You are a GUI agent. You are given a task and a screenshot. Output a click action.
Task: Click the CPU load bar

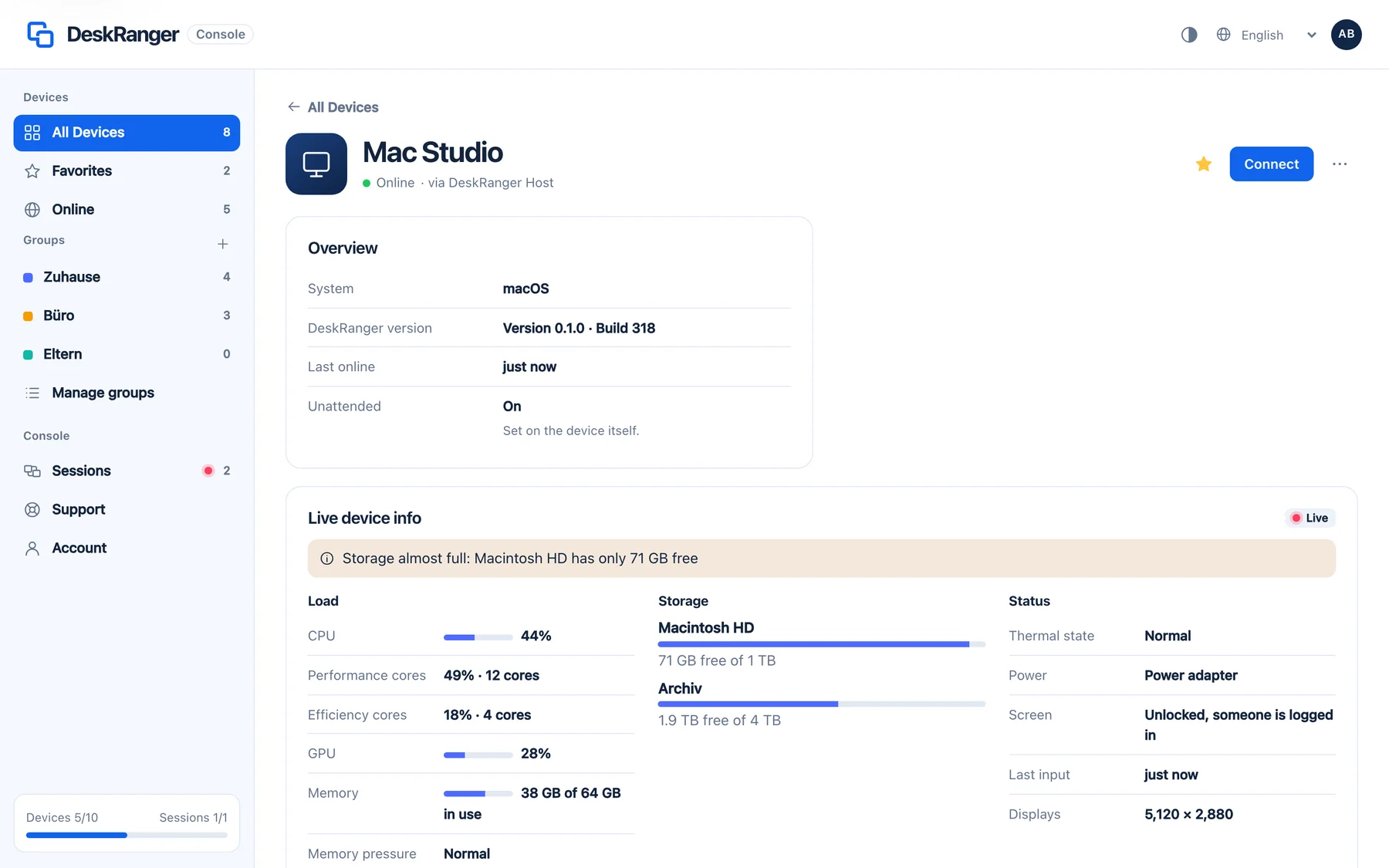[x=478, y=637]
